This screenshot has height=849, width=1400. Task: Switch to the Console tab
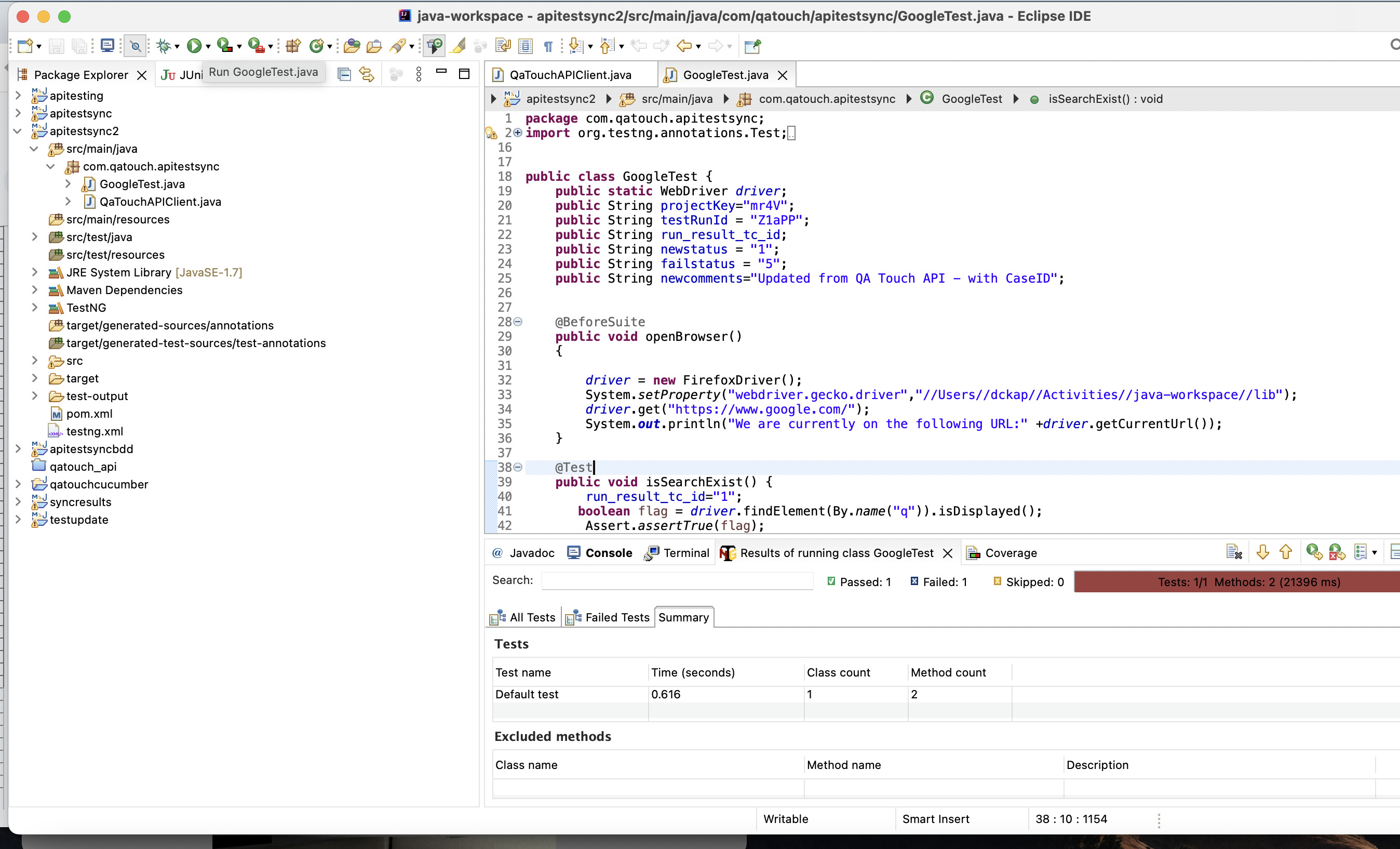(600, 553)
